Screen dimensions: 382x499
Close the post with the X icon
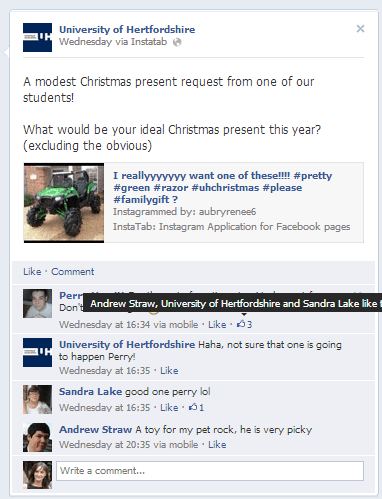tap(360, 29)
